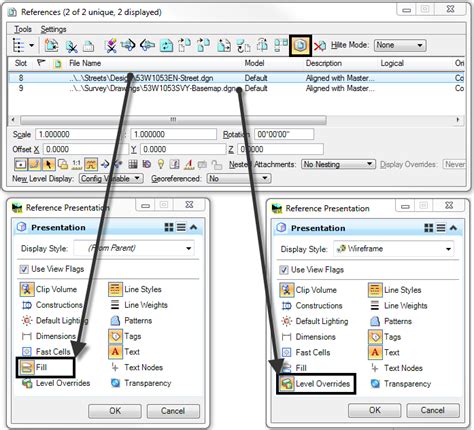The width and height of the screenshot is (474, 430).
Task: Select the 53W1053EN-Street.dgn reference row
Action: click(237, 78)
